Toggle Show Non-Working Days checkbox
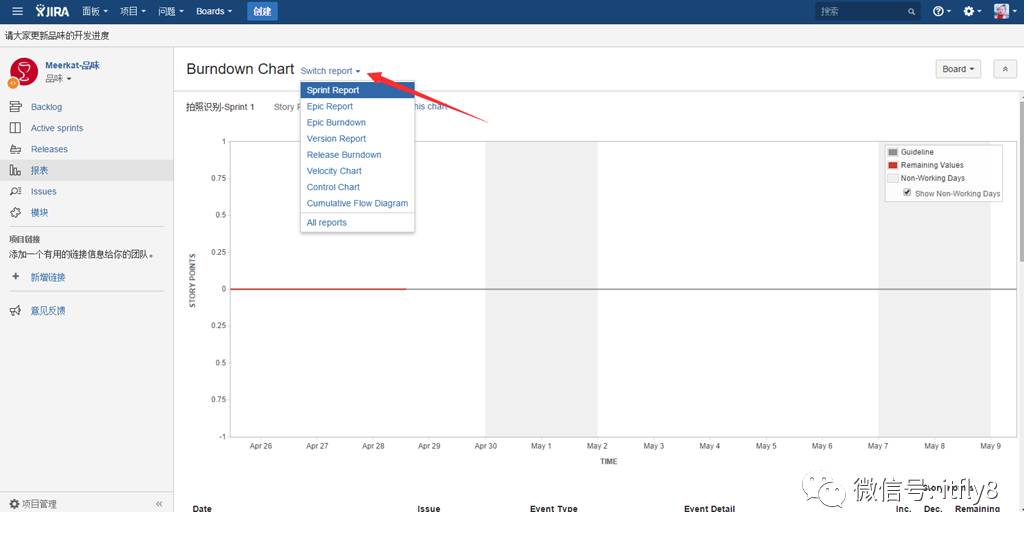Image resolution: width=1032 pixels, height=538 pixels. pos(907,192)
